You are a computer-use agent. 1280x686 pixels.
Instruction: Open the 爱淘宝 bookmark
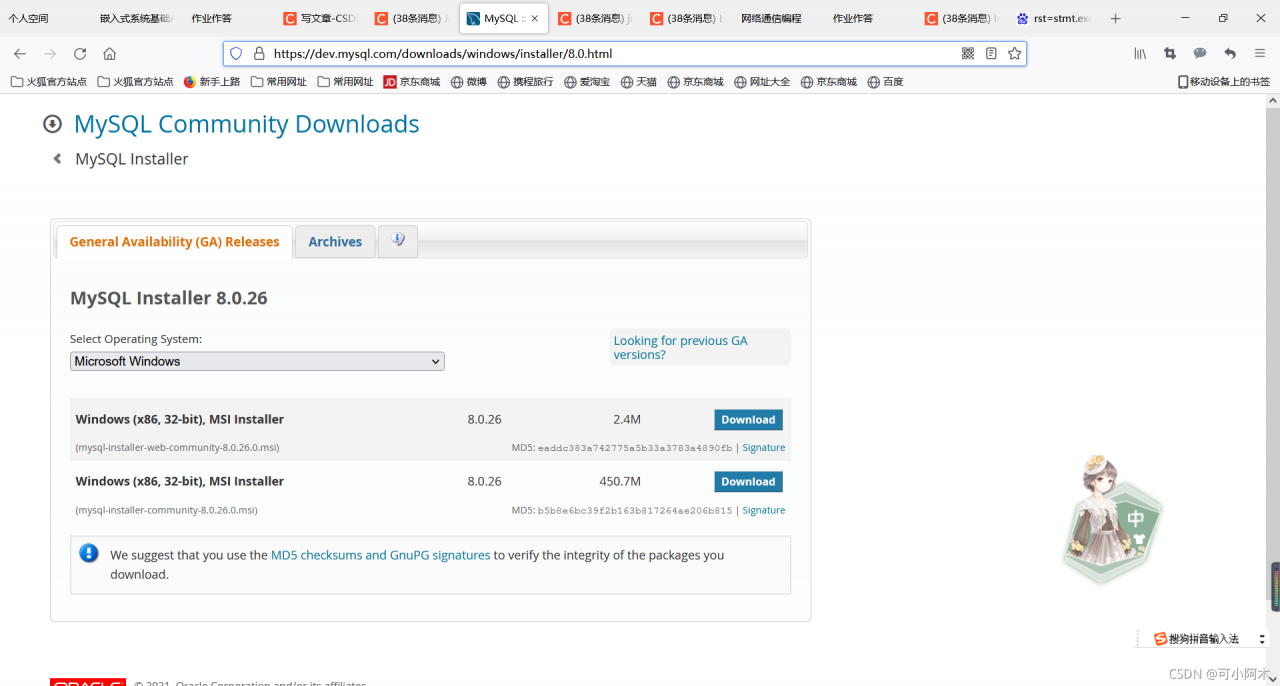(x=587, y=82)
